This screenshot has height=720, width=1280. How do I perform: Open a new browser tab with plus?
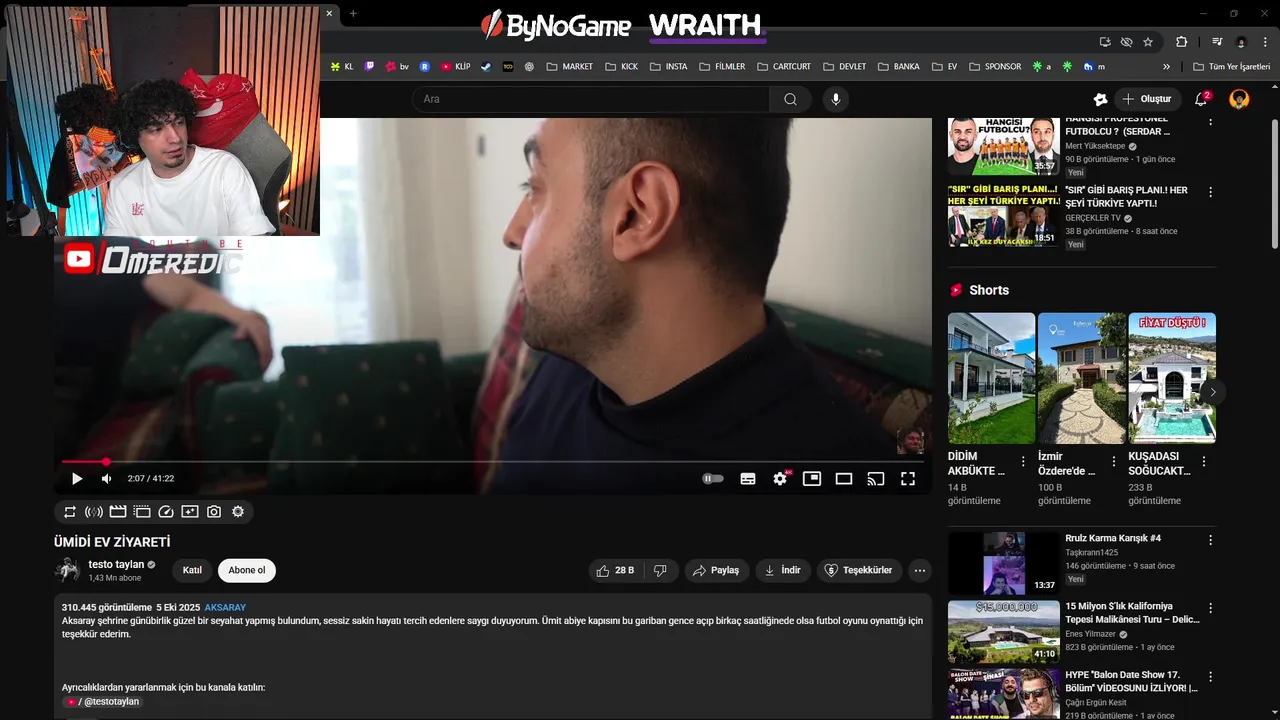(353, 13)
